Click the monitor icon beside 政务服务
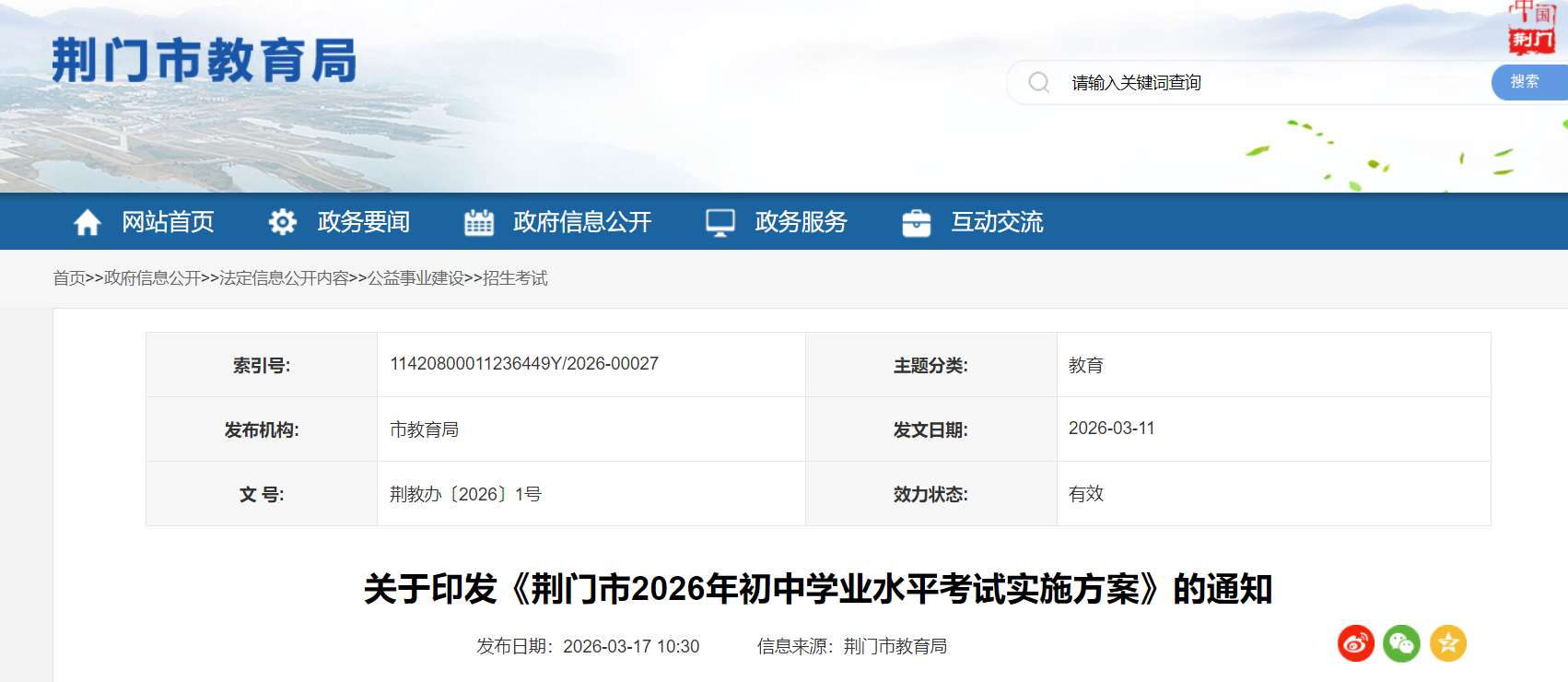Image resolution: width=1568 pixels, height=682 pixels. pos(720,222)
